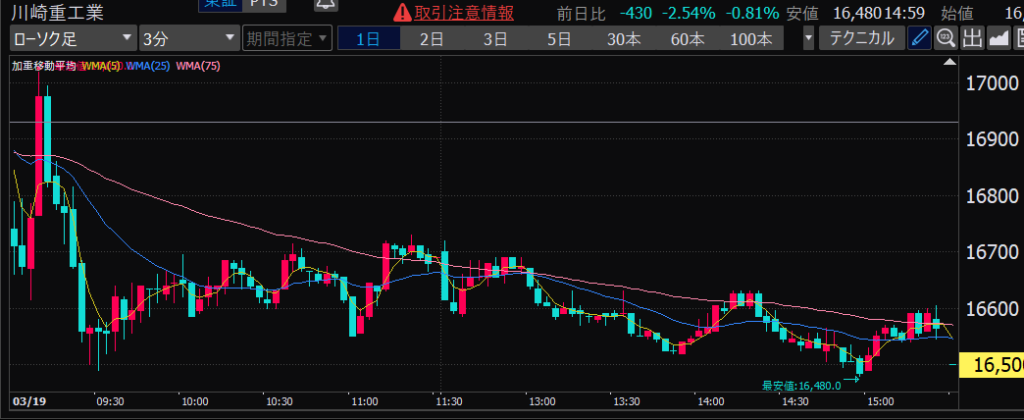
Task: Expand the 期間指定 period dropdown
Action: pyautogui.click(x=286, y=39)
